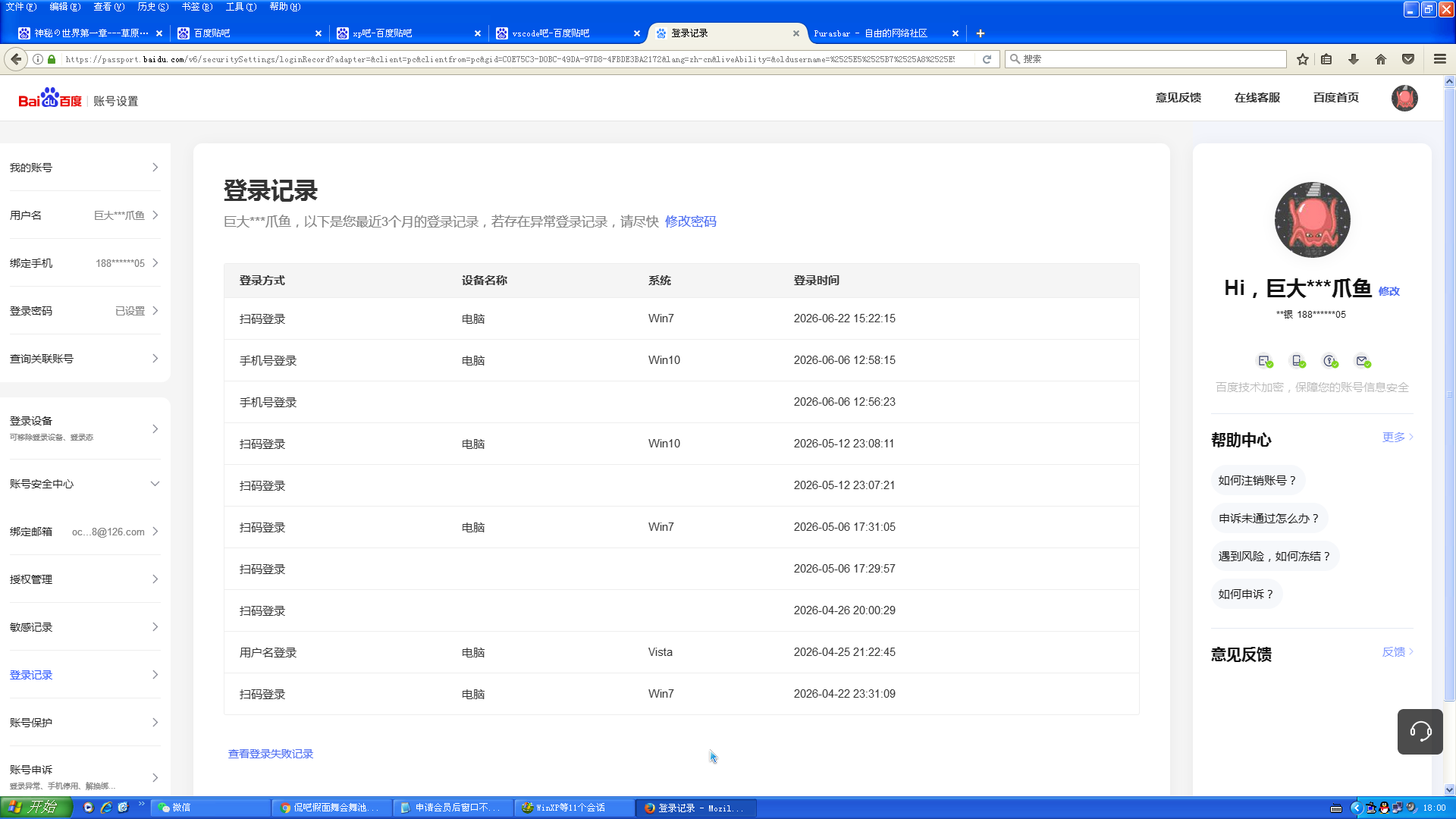Click the browser search input field
Image resolution: width=1456 pixels, height=819 pixels.
tap(1146, 59)
